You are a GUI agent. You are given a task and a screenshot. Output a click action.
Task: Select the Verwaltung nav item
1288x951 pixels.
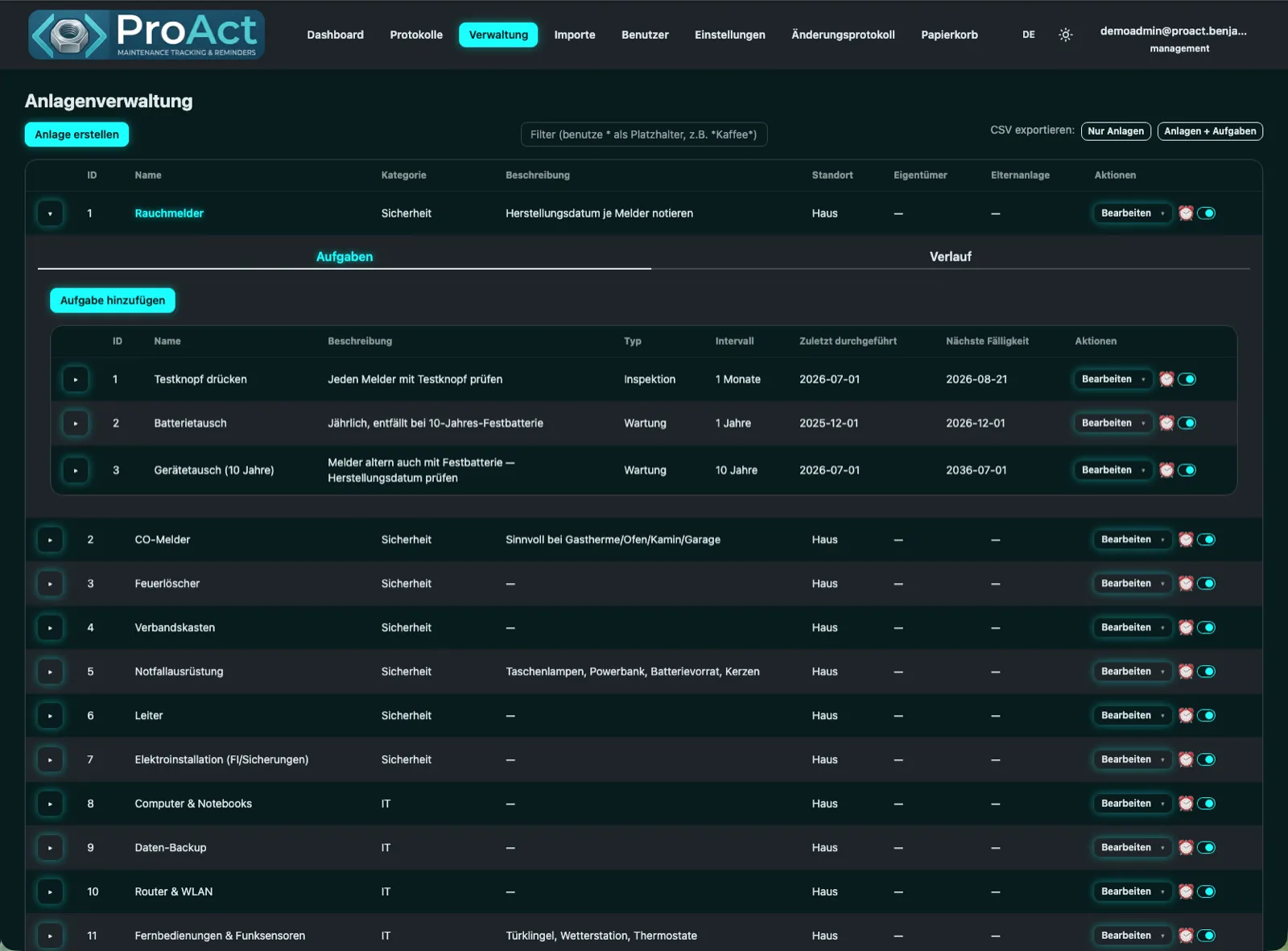[498, 35]
